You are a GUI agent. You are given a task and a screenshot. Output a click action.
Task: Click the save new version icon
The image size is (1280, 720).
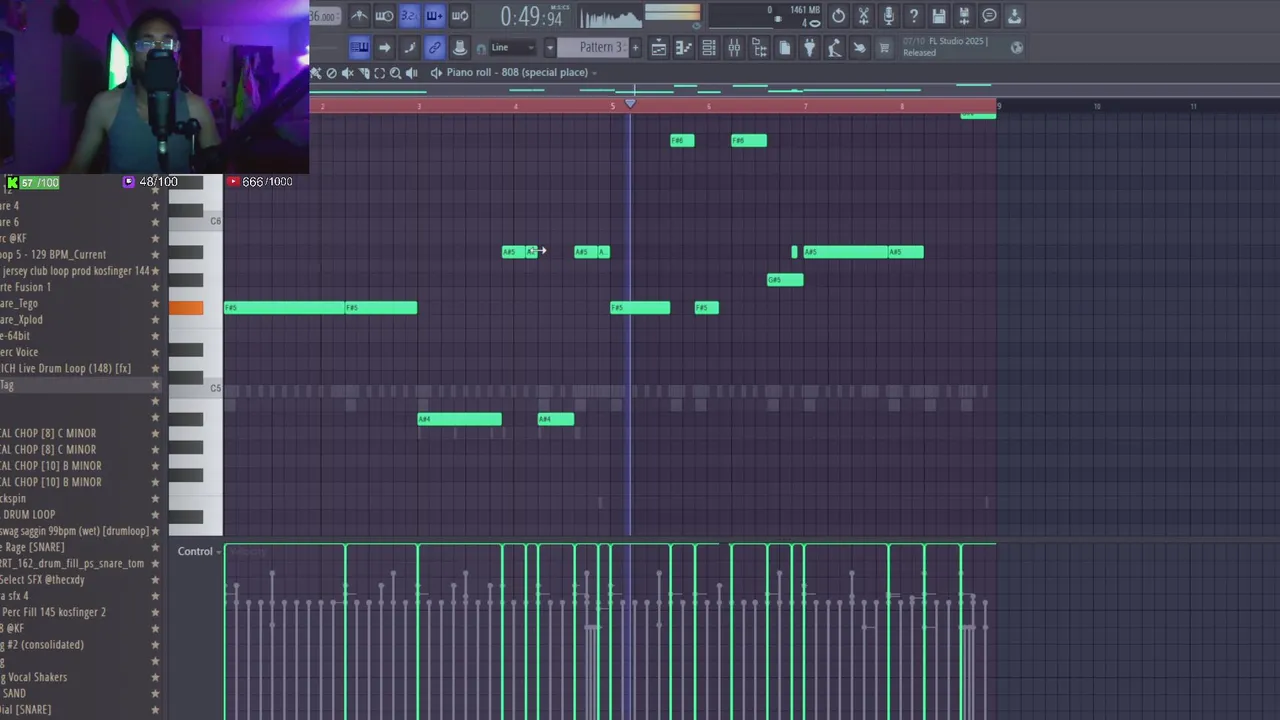[x=963, y=16]
